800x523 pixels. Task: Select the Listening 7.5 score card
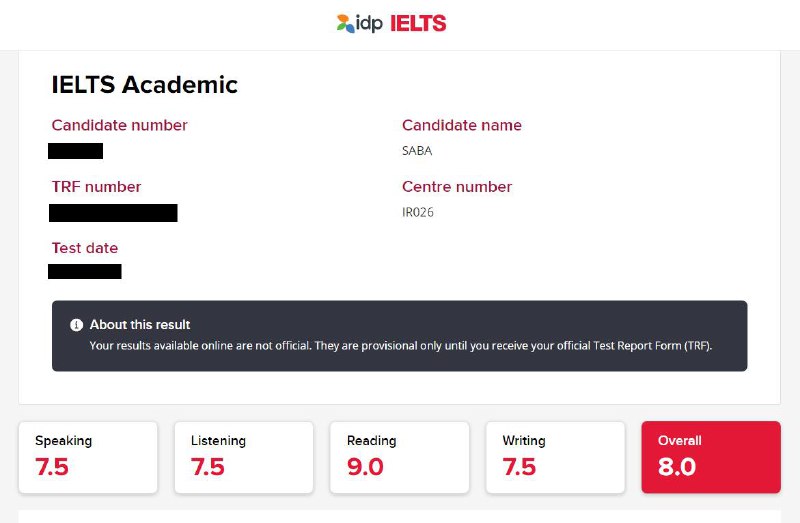[x=244, y=457]
